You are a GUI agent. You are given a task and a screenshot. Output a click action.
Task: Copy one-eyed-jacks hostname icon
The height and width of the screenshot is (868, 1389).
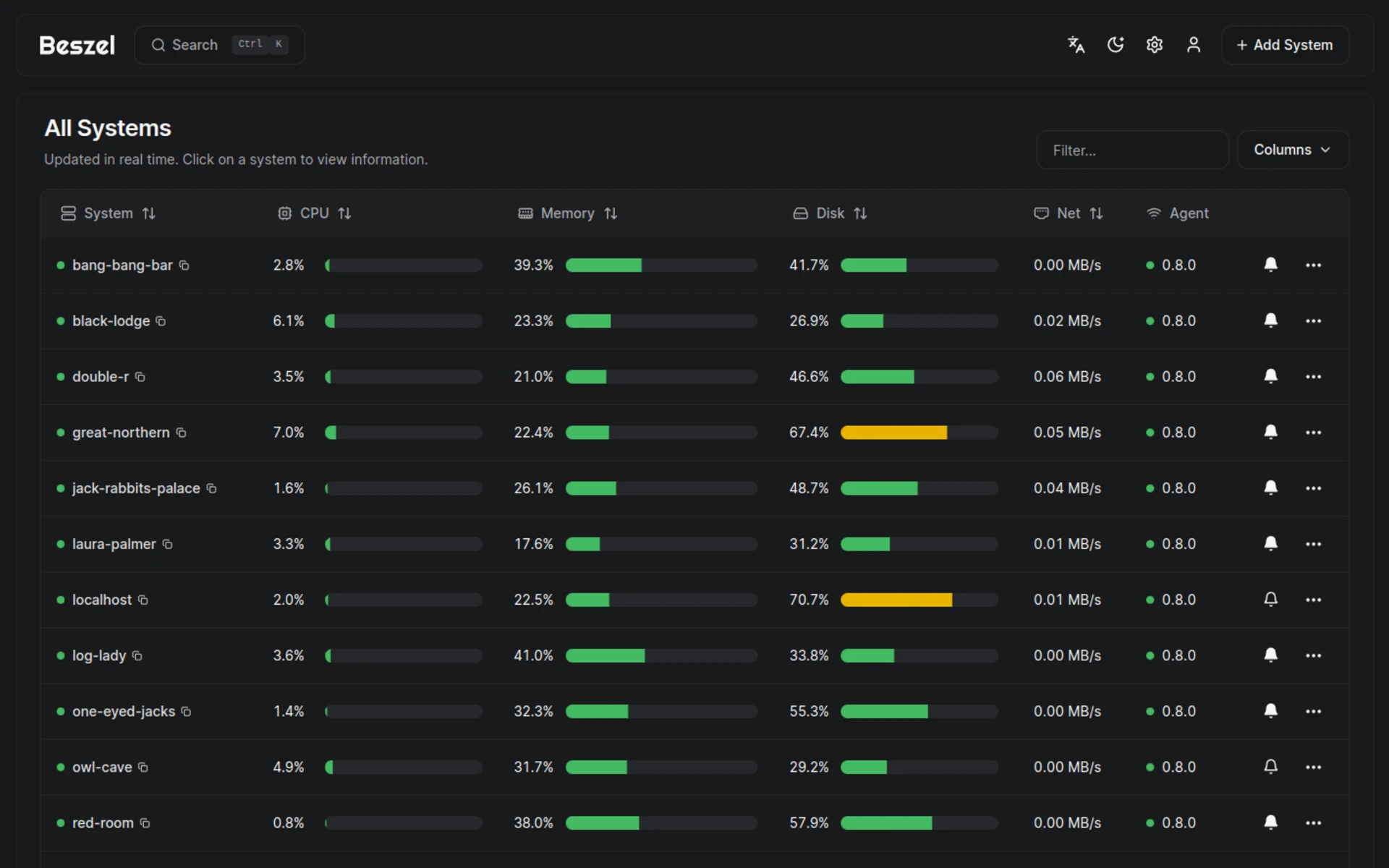[186, 711]
